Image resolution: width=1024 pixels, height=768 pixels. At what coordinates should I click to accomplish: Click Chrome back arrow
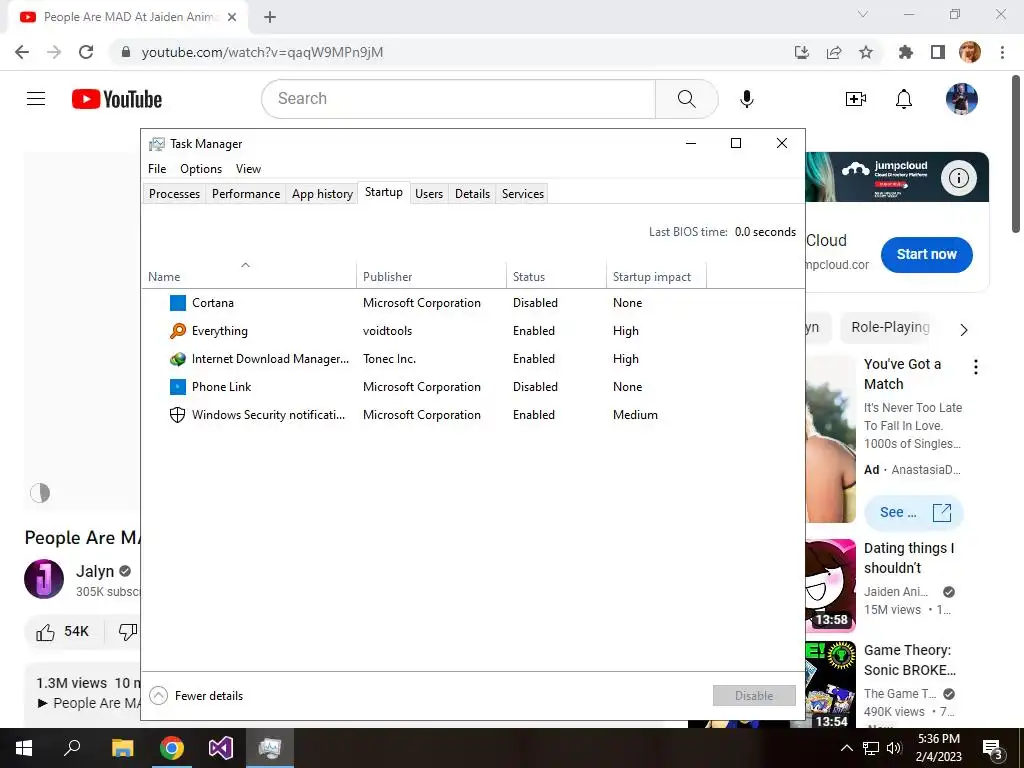click(x=22, y=52)
